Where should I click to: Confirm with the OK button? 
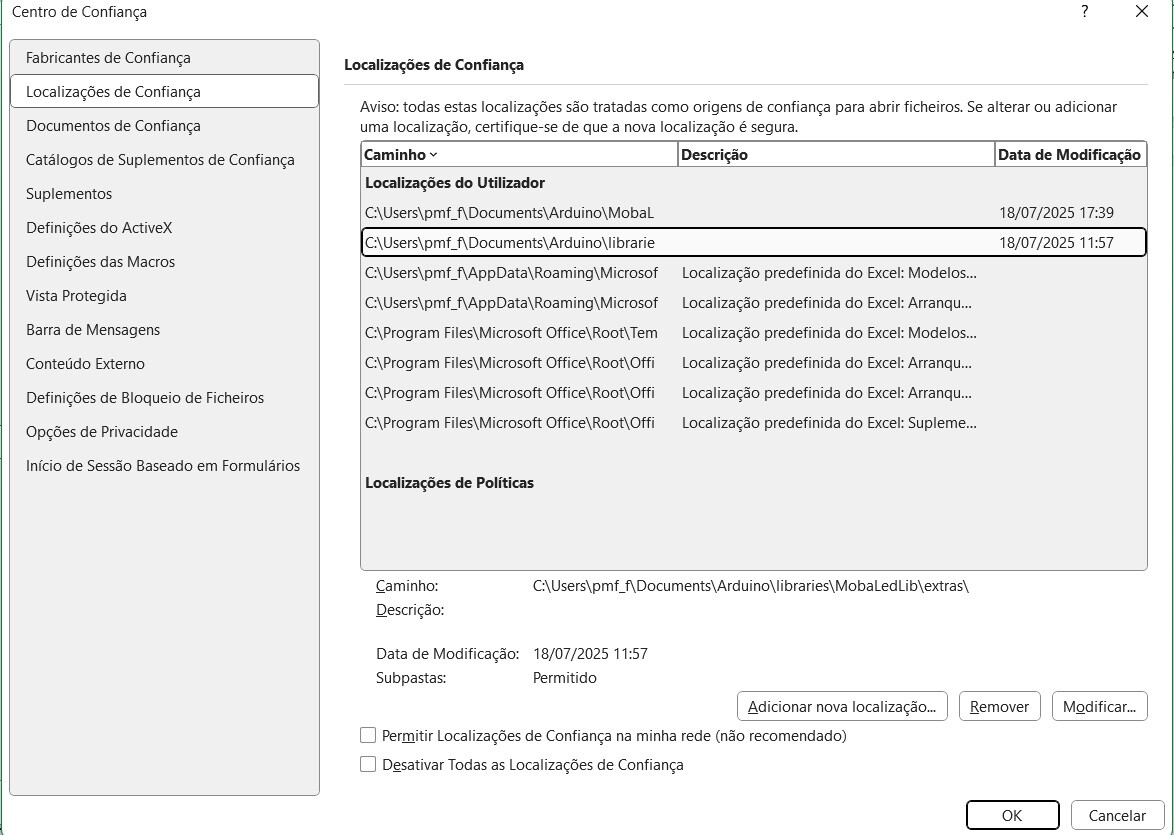click(1012, 815)
